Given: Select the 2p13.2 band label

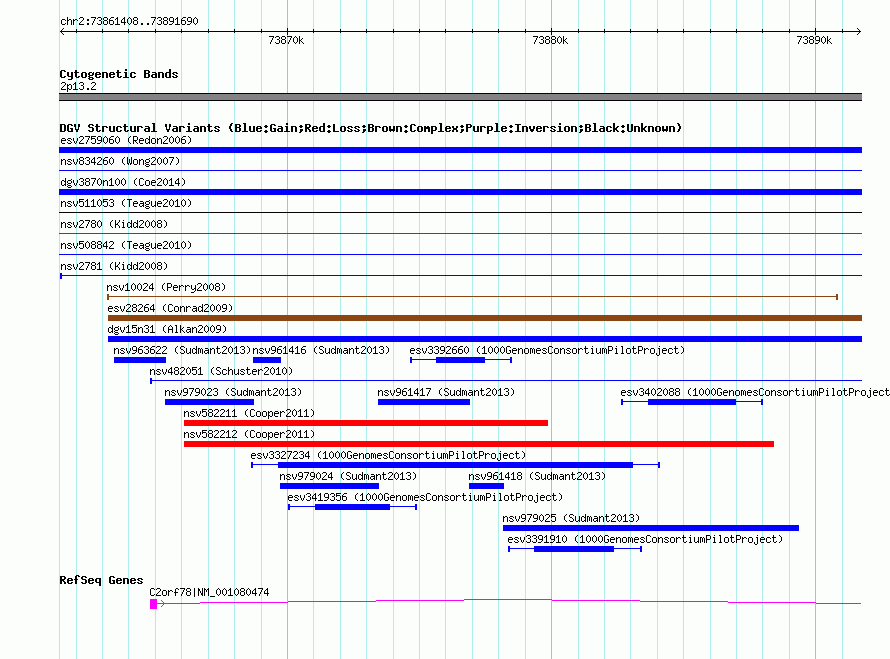Looking at the screenshot, I should [78, 86].
